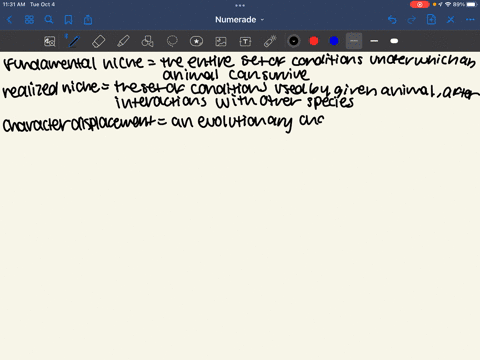Tap the three-dot multitasking control
Image resolution: width=480 pixels, height=360 pixels.
pos(240,5)
